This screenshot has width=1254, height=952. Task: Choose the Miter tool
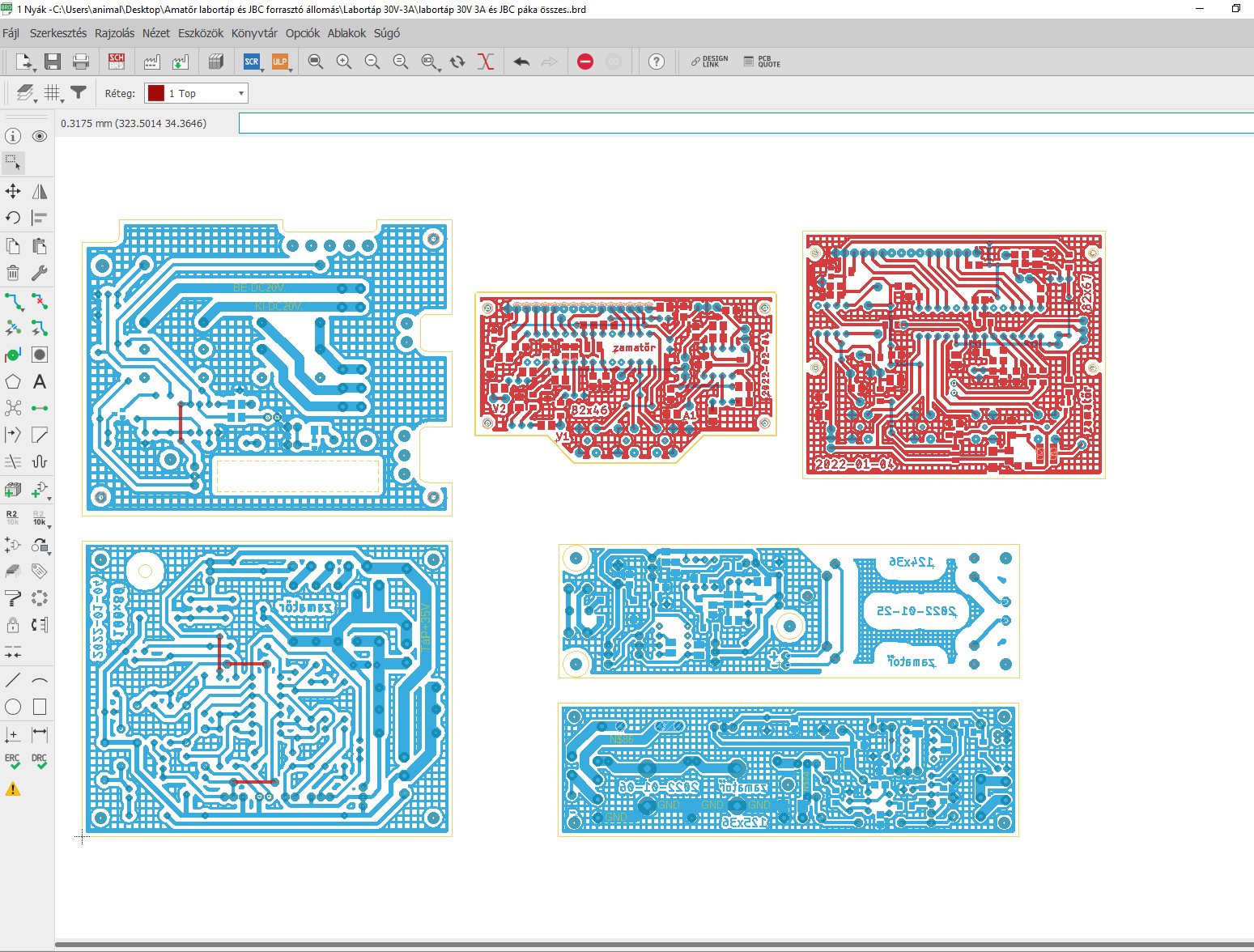coord(40,435)
